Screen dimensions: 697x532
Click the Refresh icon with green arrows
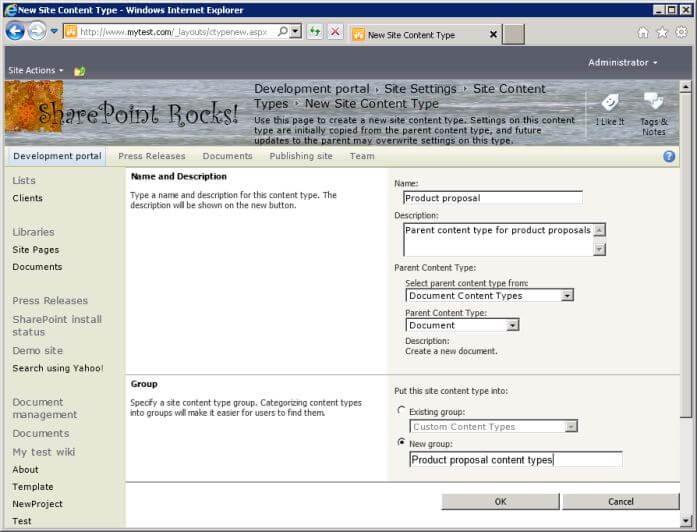pos(315,32)
